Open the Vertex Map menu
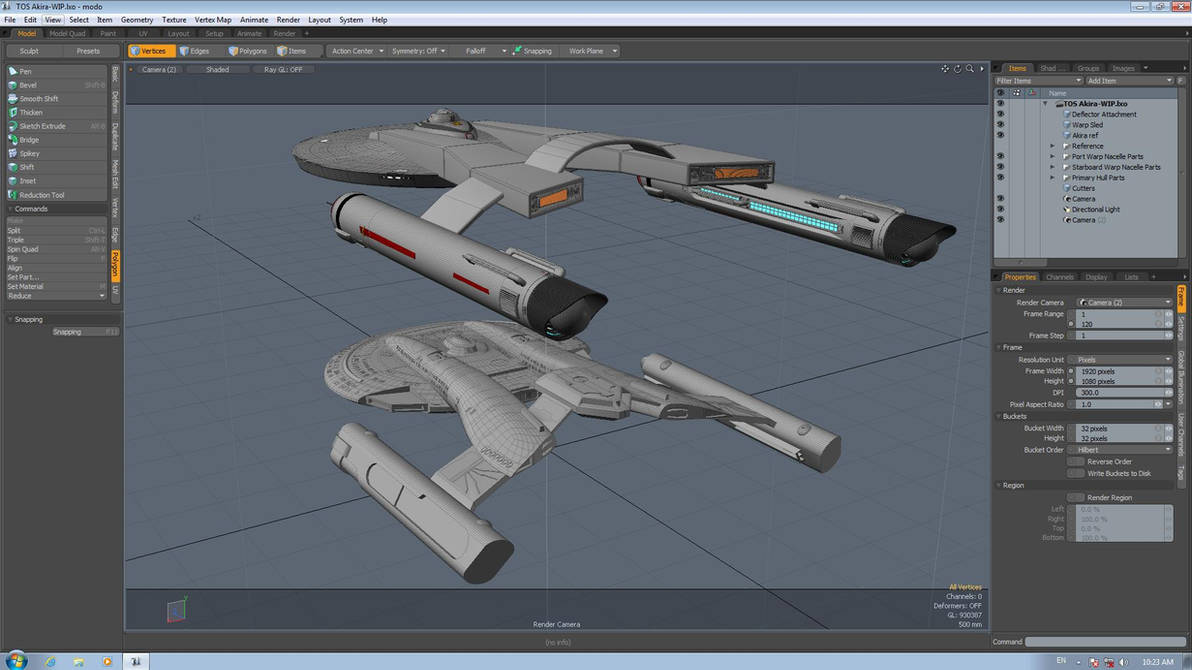This screenshot has height=670, width=1192. [x=213, y=20]
